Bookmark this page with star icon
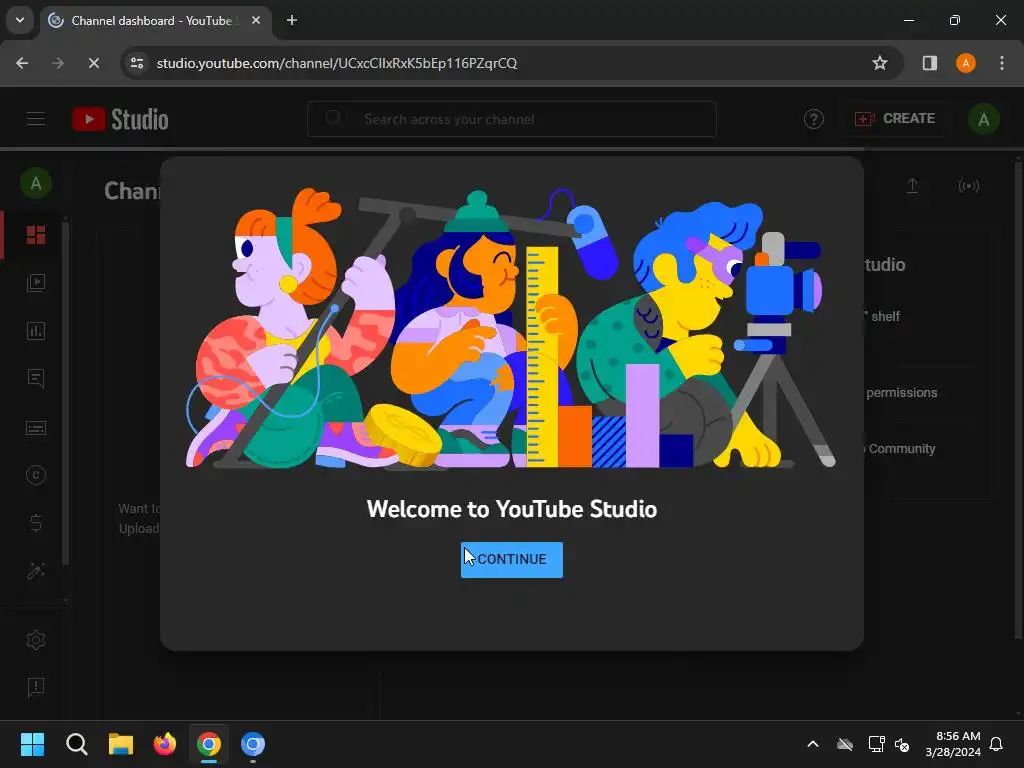Image resolution: width=1024 pixels, height=768 pixels. coord(880,63)
